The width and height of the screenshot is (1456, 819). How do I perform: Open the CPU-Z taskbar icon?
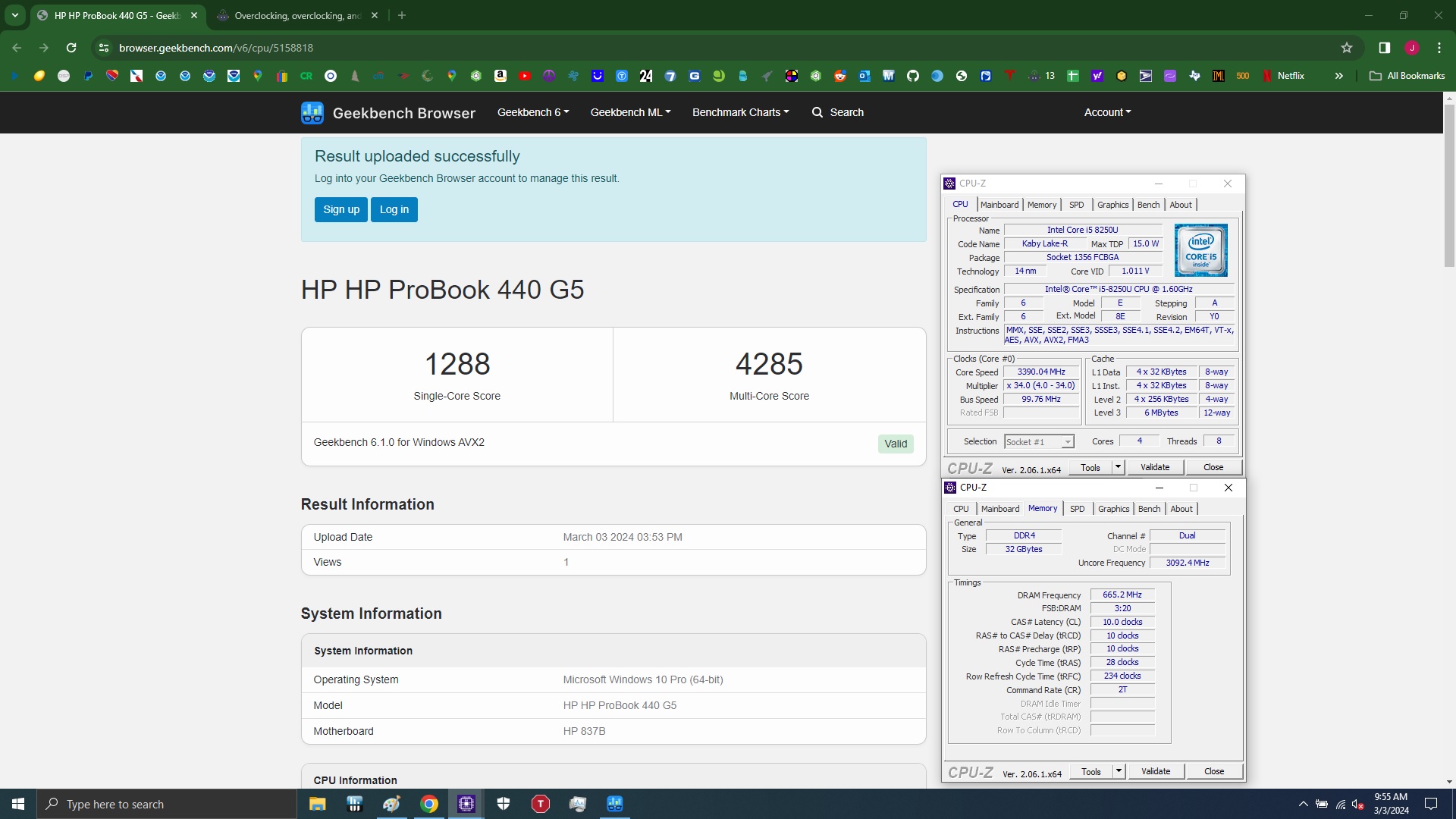point(466,804)
